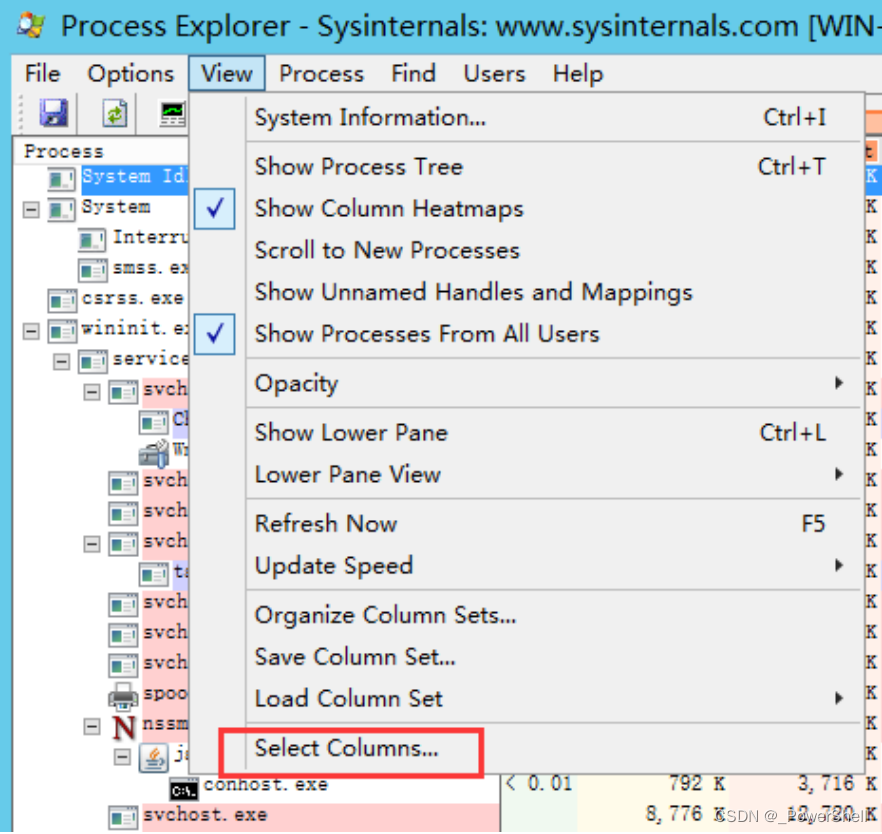Click the 792 K memory value

(696, 783)
